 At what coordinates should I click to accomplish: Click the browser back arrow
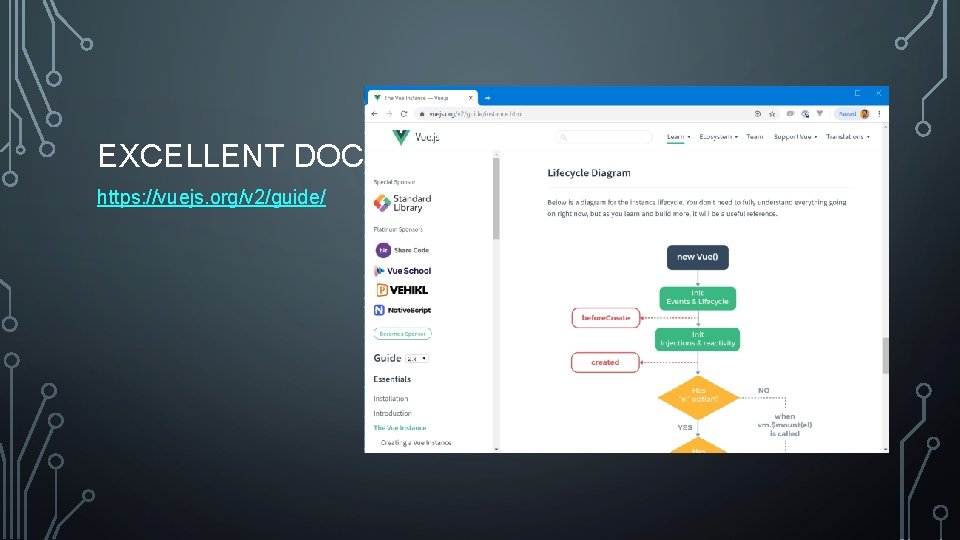375,114
